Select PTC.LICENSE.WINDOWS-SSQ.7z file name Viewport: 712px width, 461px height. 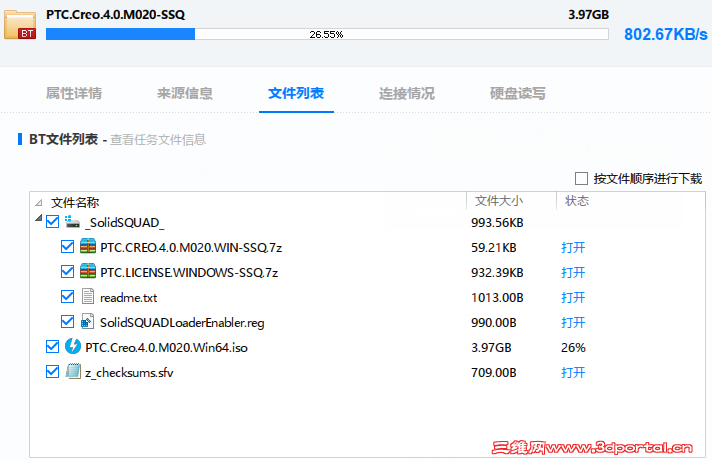tap(189, 273)
